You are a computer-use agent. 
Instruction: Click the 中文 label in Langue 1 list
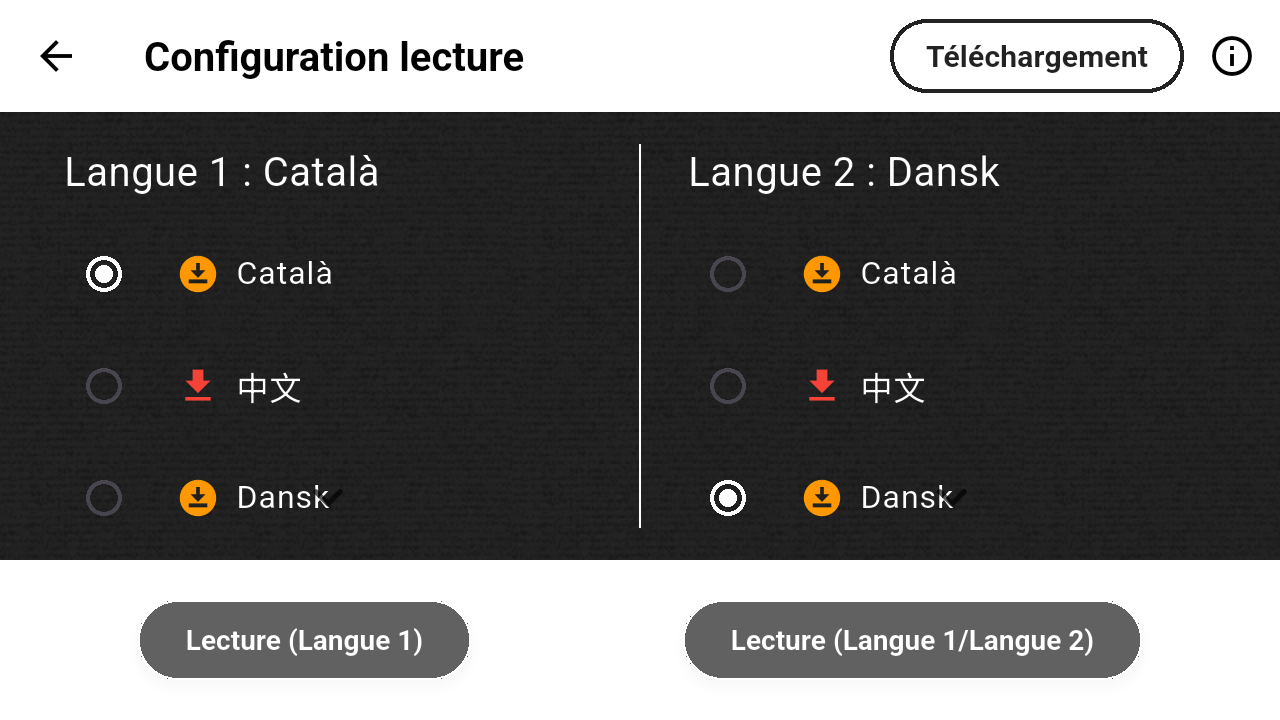[x=269, y=388]
